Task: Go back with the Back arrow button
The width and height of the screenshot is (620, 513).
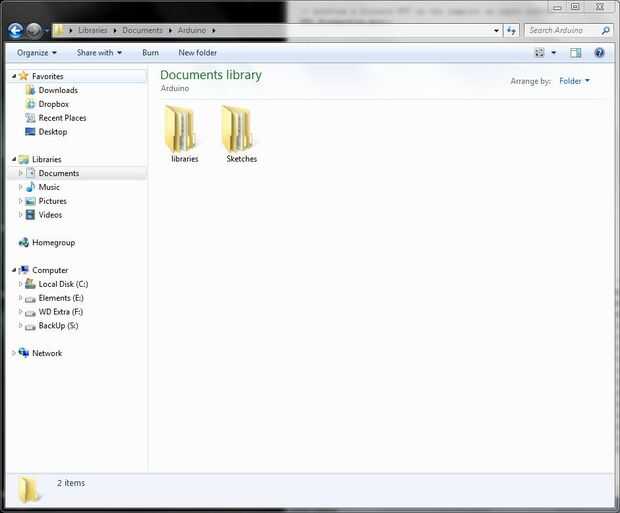Action: [15, 30]
